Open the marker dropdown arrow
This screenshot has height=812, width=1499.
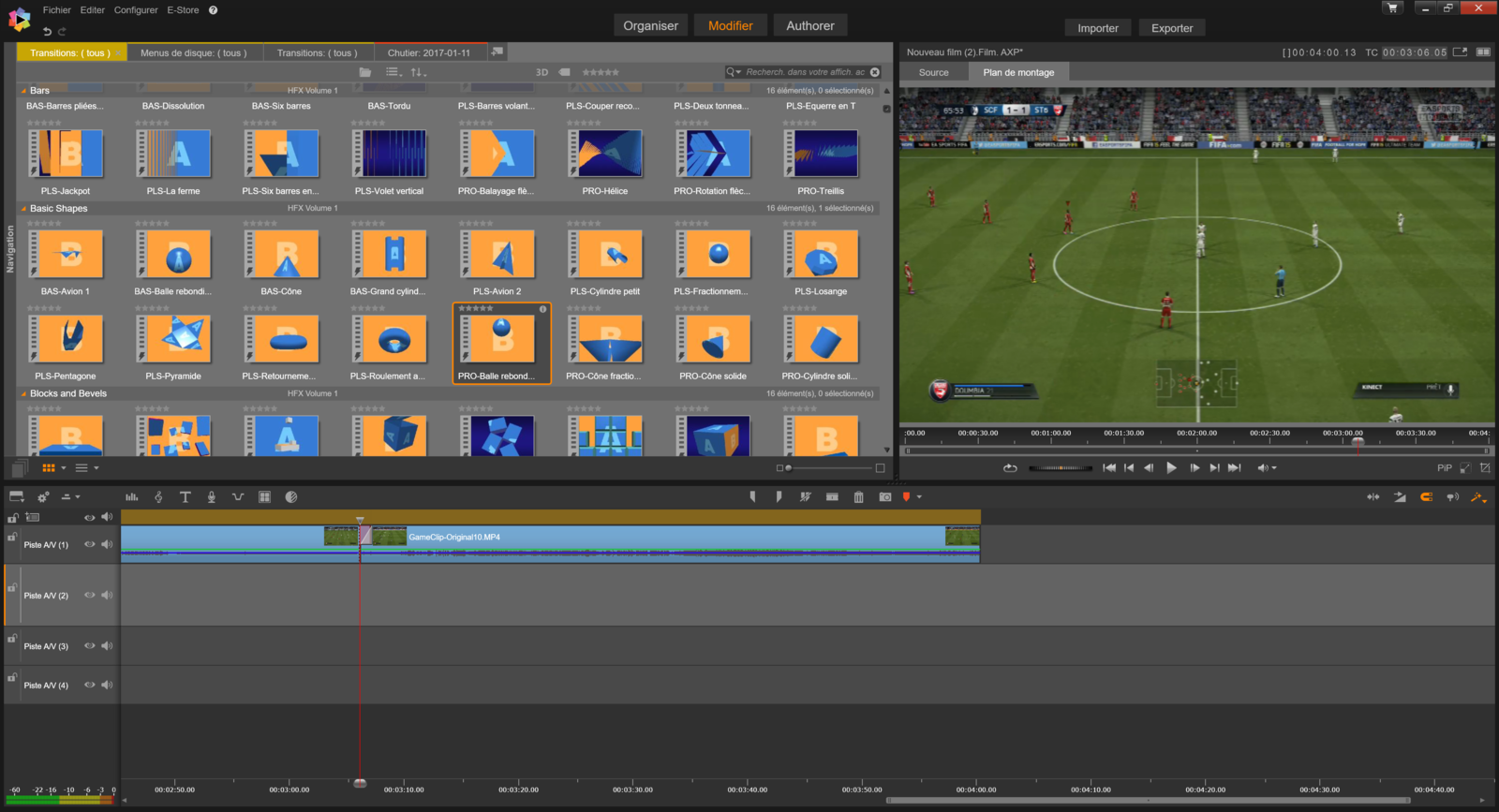tap(919, 497)
